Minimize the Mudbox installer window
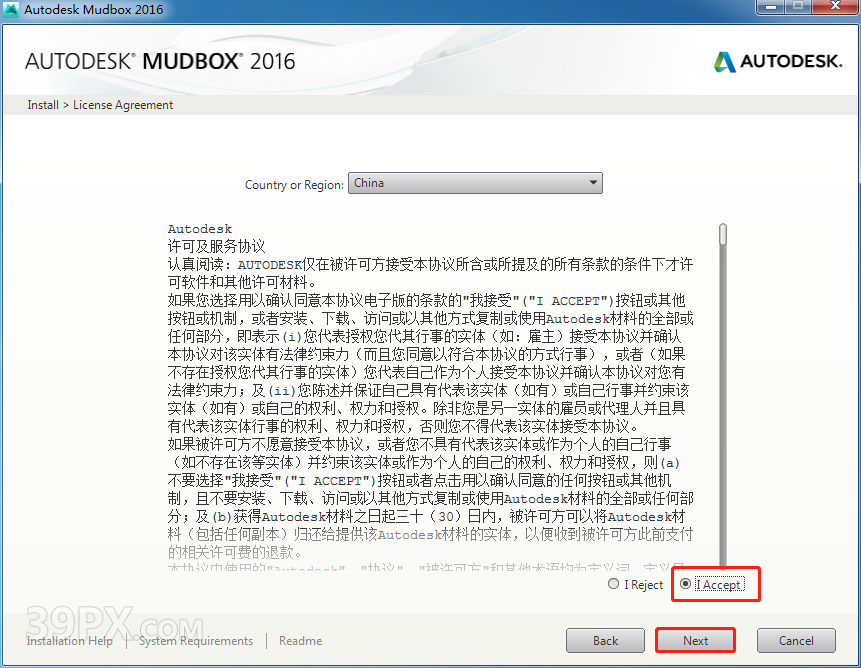Viewport: 861px width, 668px height. click(770, 8)
